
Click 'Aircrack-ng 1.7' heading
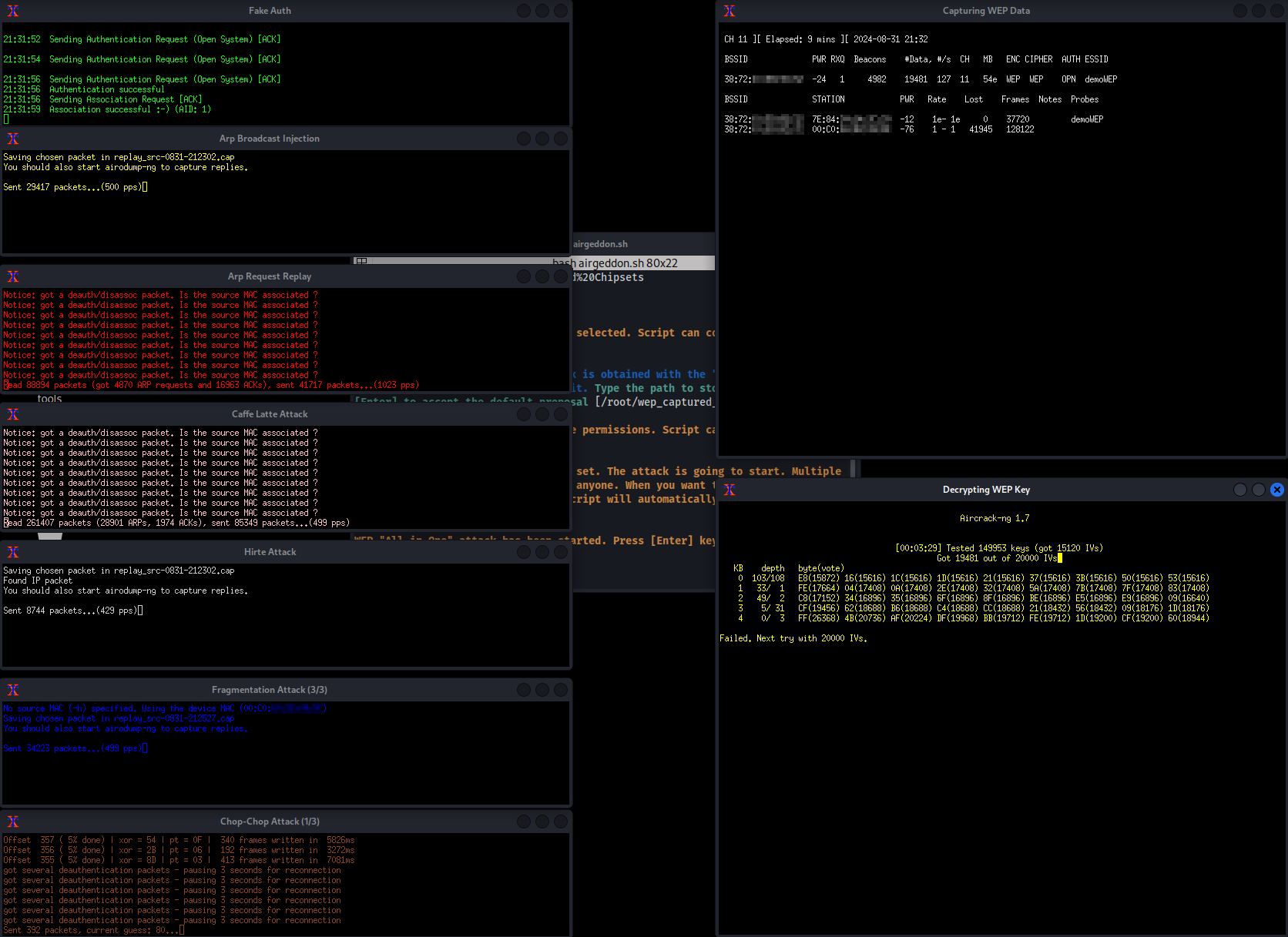coord(995,518)
